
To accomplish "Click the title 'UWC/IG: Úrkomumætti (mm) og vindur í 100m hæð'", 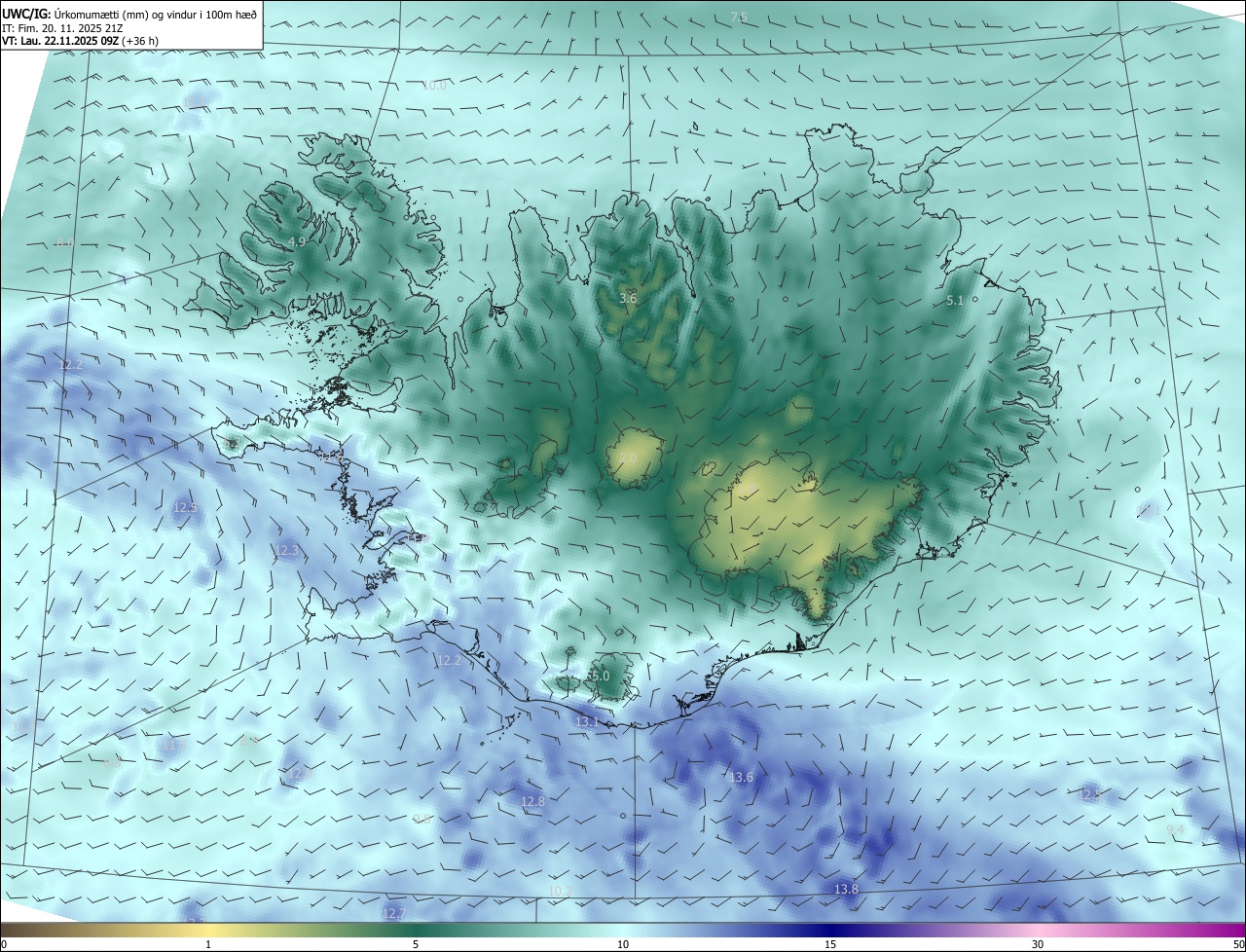I will [129, 14].
